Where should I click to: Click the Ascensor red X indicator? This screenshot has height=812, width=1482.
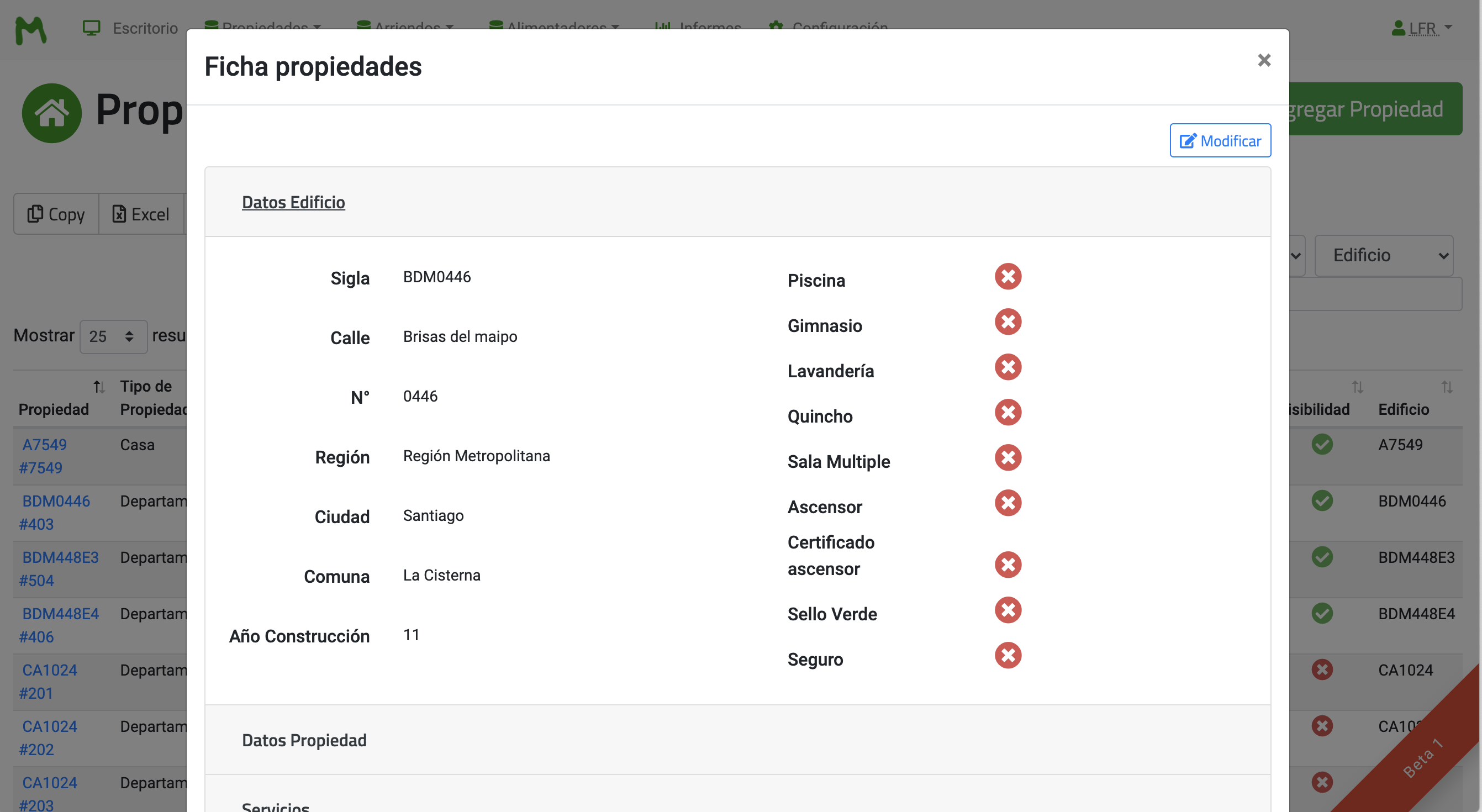(x=1008, y=504)
